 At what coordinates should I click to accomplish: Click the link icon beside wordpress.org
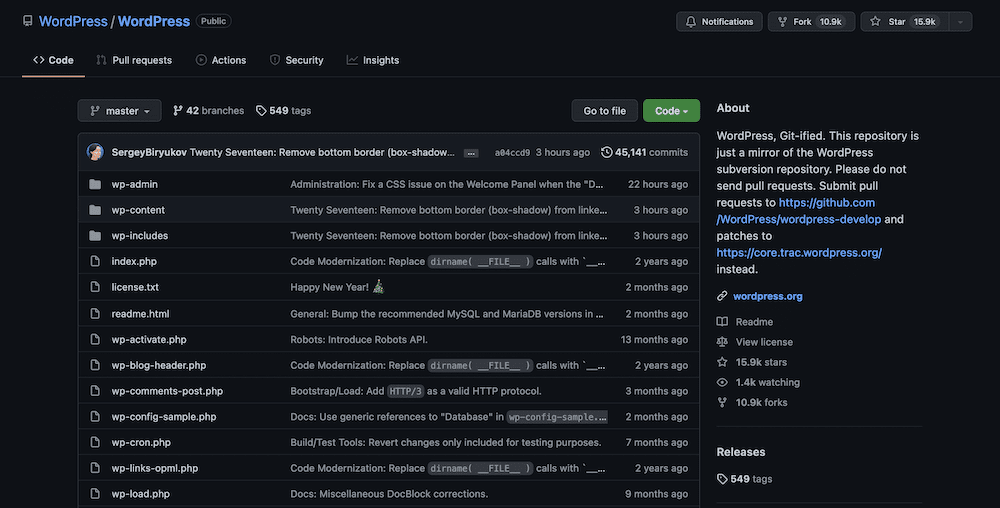722,296
